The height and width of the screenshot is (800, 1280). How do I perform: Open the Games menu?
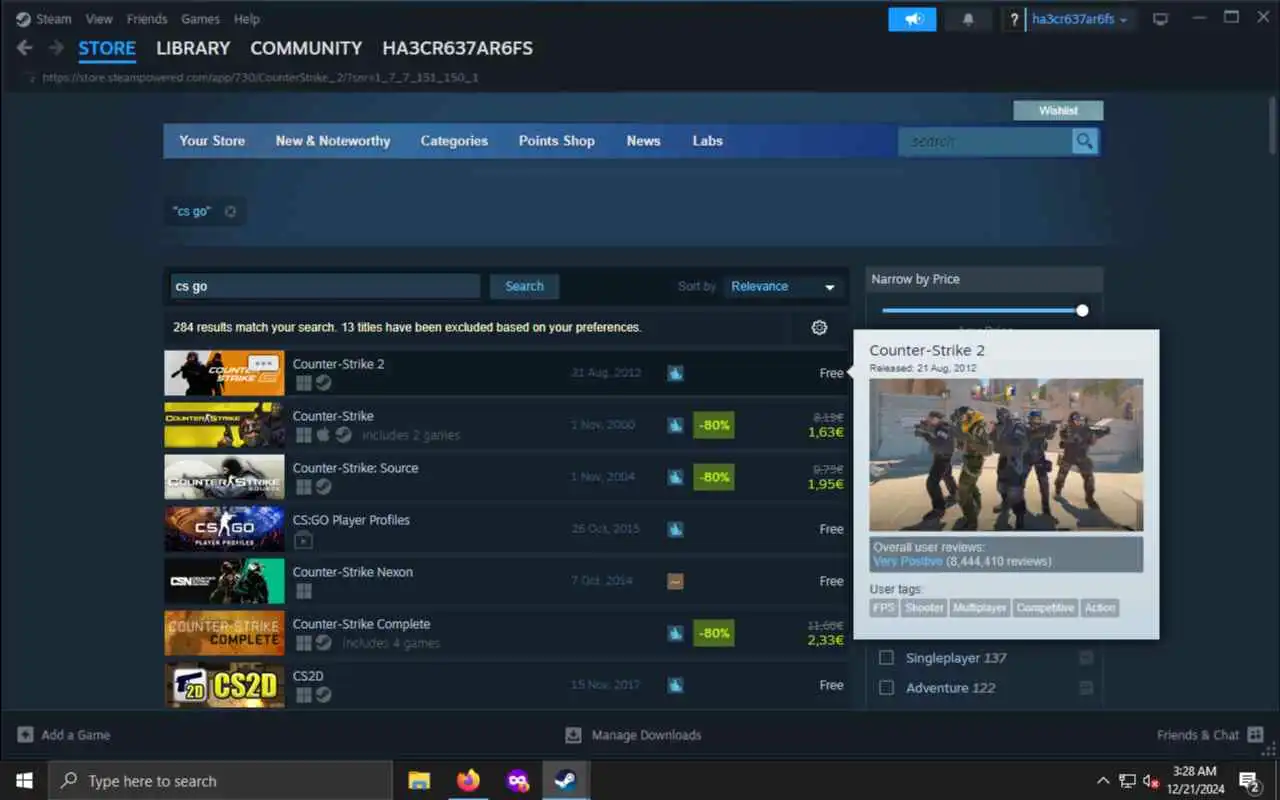[x=201, y=19]
